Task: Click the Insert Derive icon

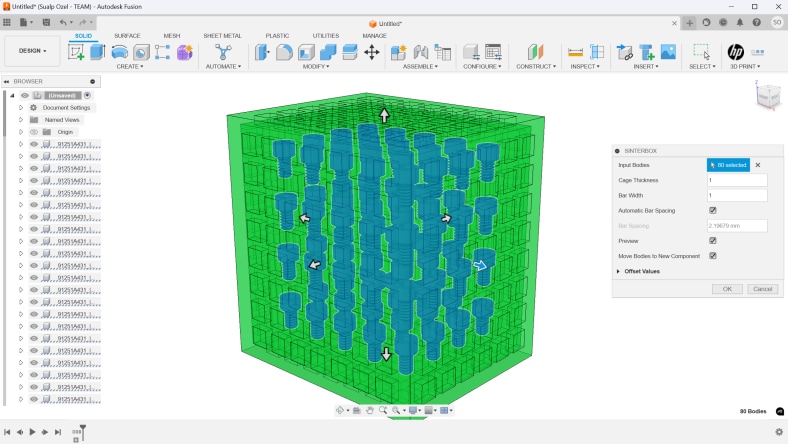Action: (x=625, y=52)
